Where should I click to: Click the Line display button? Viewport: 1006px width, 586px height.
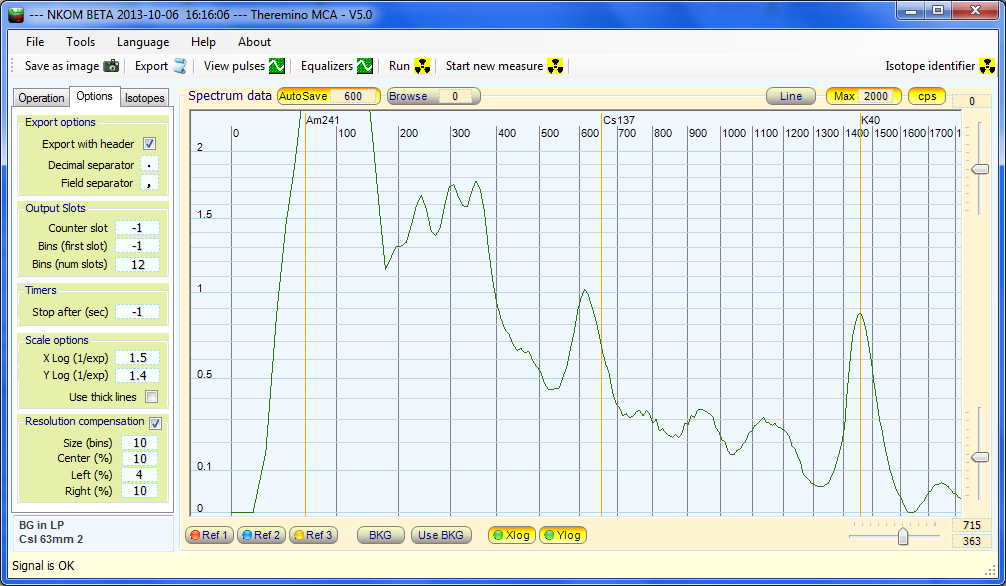791,96
